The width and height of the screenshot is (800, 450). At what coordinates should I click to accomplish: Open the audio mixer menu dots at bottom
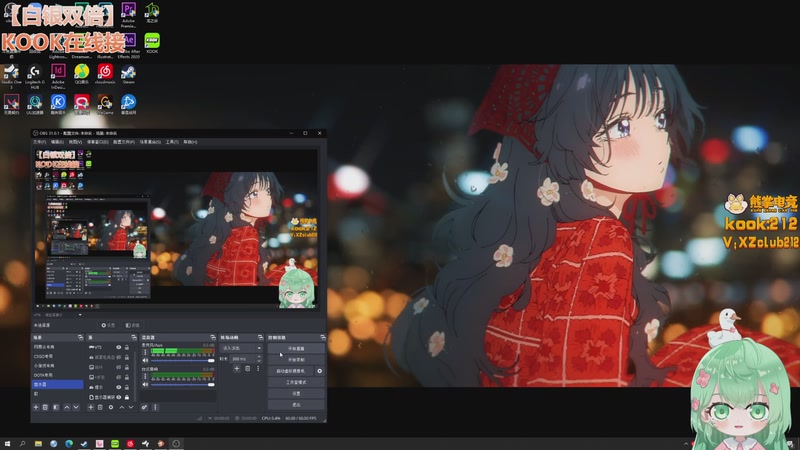click(155, 408)
